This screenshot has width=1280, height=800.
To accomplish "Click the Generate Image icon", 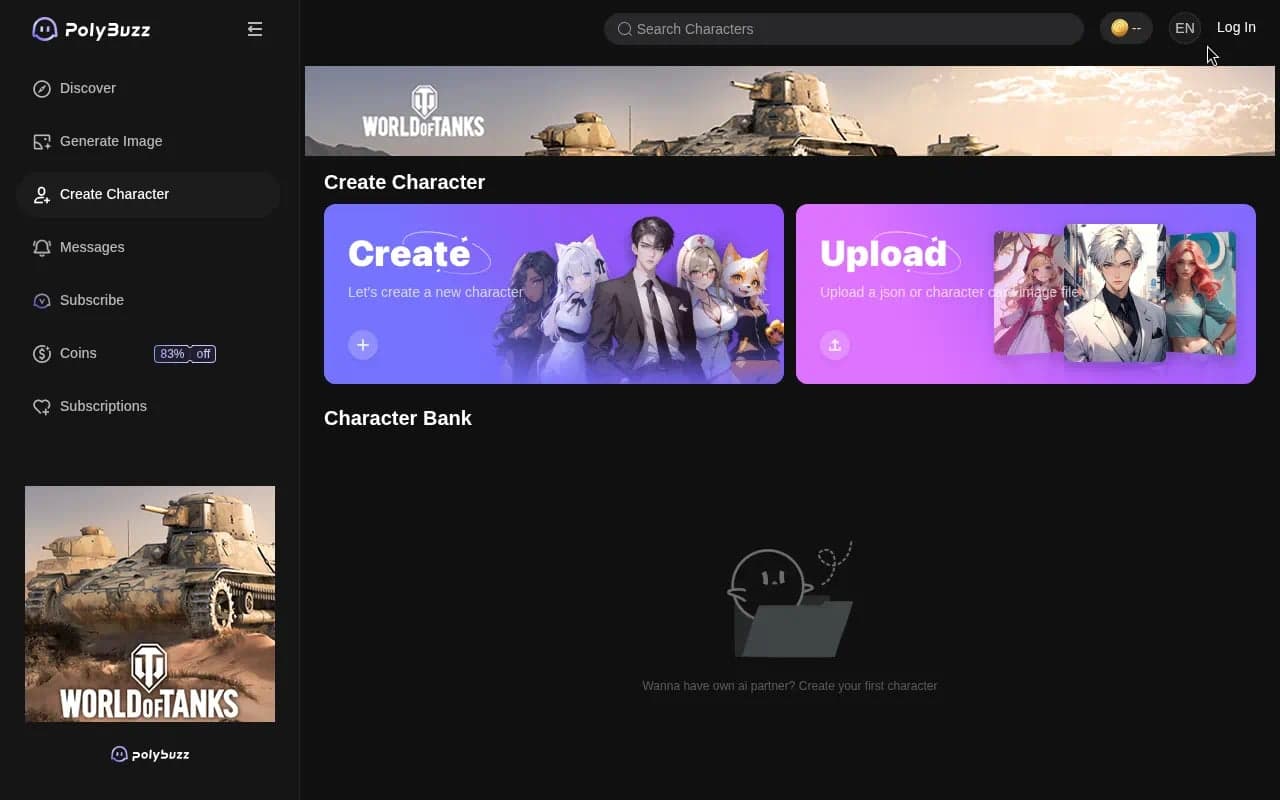I will pyautogui.click(x=42, y=141).
